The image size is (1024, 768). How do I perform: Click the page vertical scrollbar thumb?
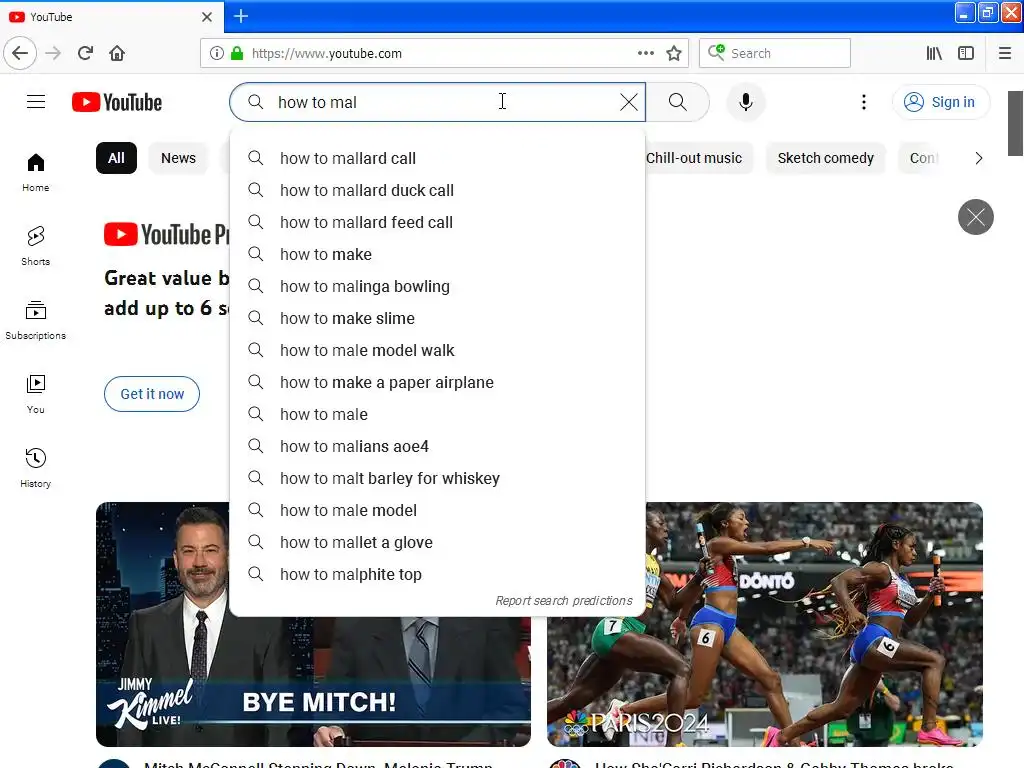tap(1015, 123)
